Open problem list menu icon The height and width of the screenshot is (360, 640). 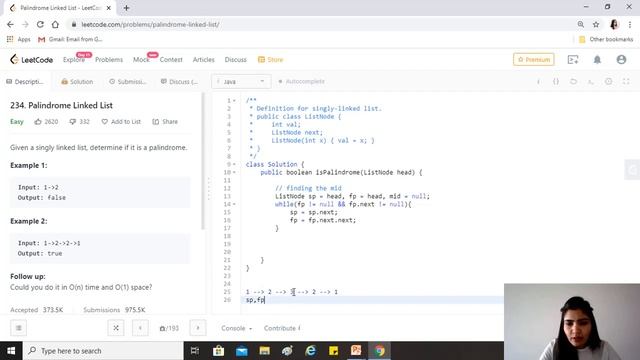pyautogui.click(x=18, y=328)
